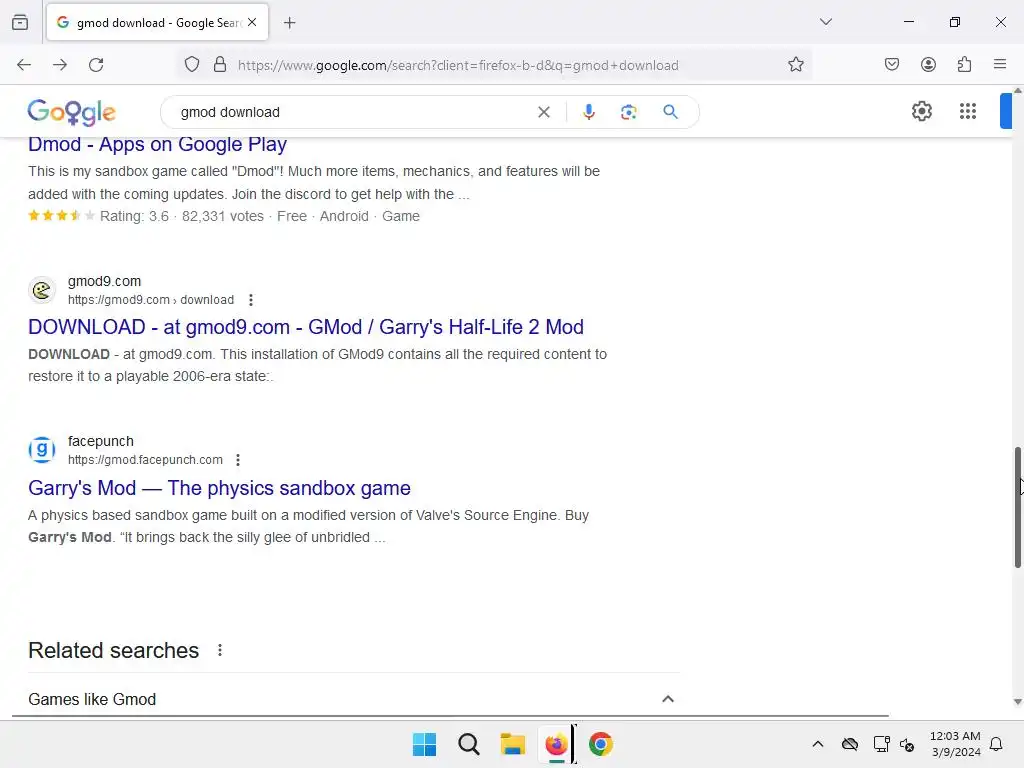Viewport: 1024px width, 768px height.
Task: Click scrollbar down arrow
Action: [x=1017, y=702]
